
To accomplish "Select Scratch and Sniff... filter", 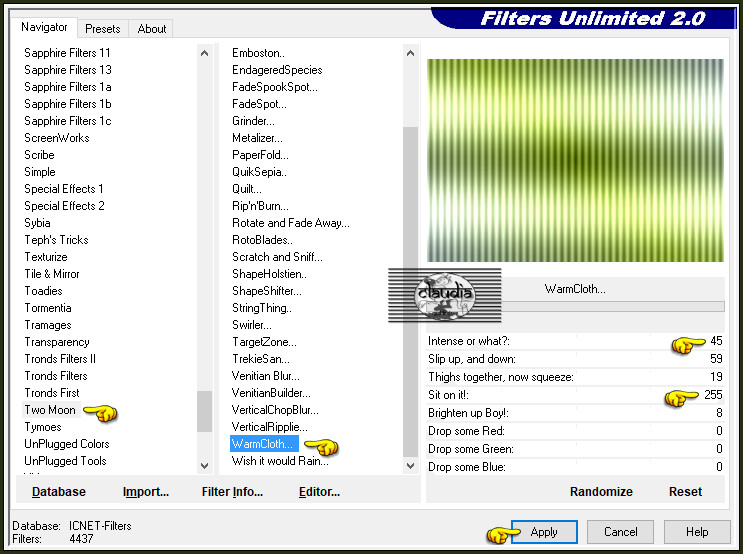I will click(277, 257).
